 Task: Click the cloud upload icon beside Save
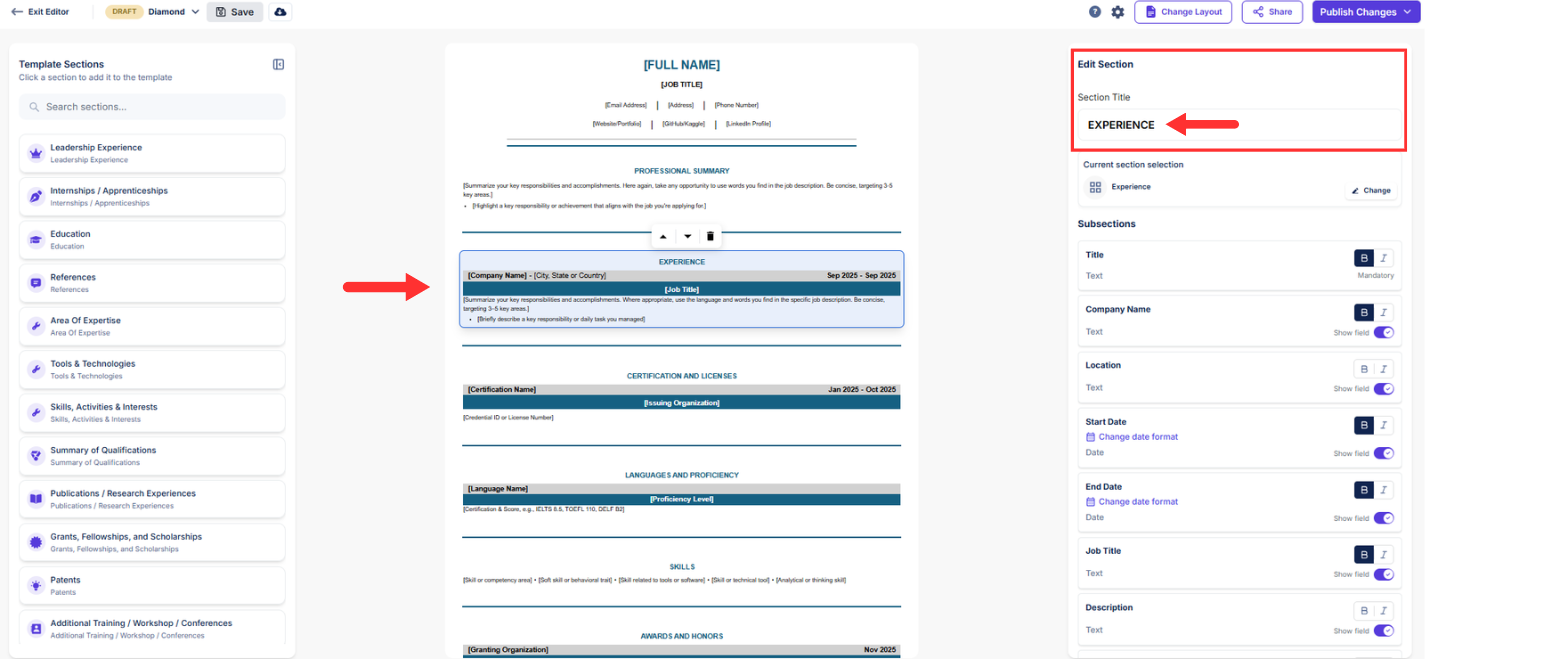[280, 12]
